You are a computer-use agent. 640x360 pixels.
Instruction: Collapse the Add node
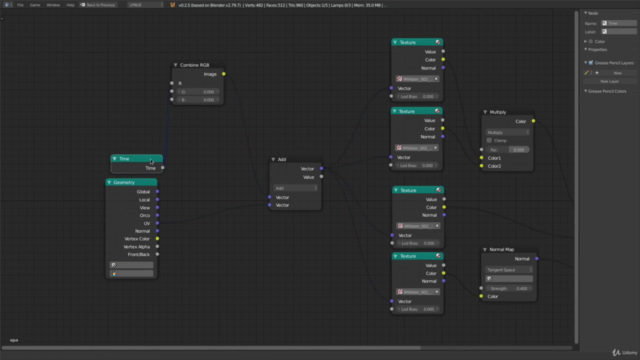(273, 160)
